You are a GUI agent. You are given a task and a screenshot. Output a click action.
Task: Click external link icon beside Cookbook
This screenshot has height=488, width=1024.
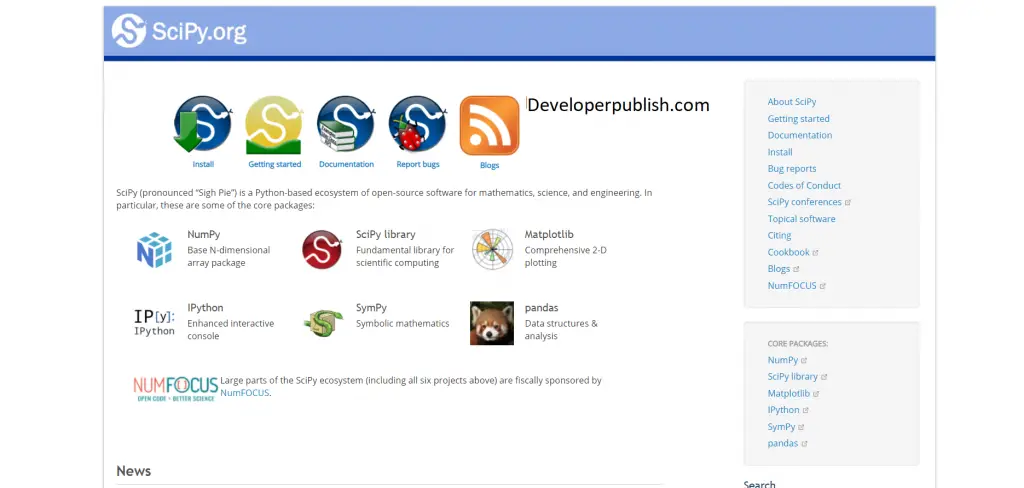point(816,253)
